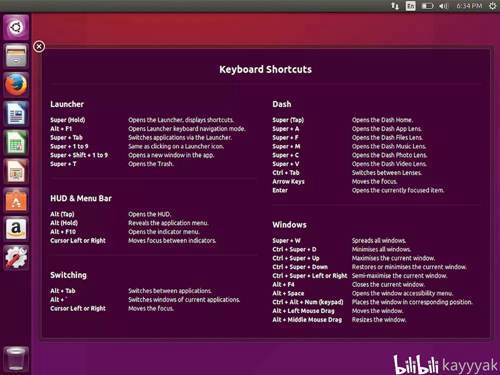Click the Ctrl + Tab shortcut text
Image resolution: width=500 pixels, height=375 pixels.
click(286, 173)
